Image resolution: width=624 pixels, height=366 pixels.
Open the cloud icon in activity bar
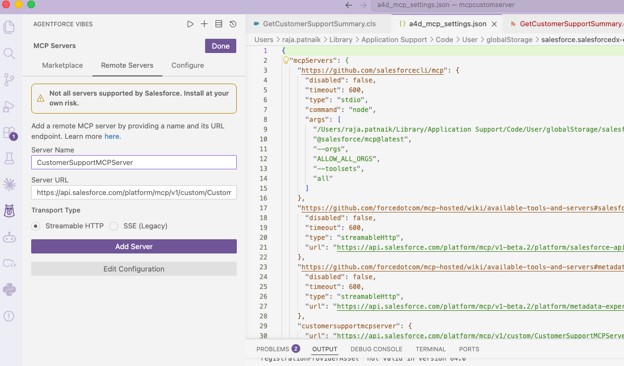click(9, 263)
